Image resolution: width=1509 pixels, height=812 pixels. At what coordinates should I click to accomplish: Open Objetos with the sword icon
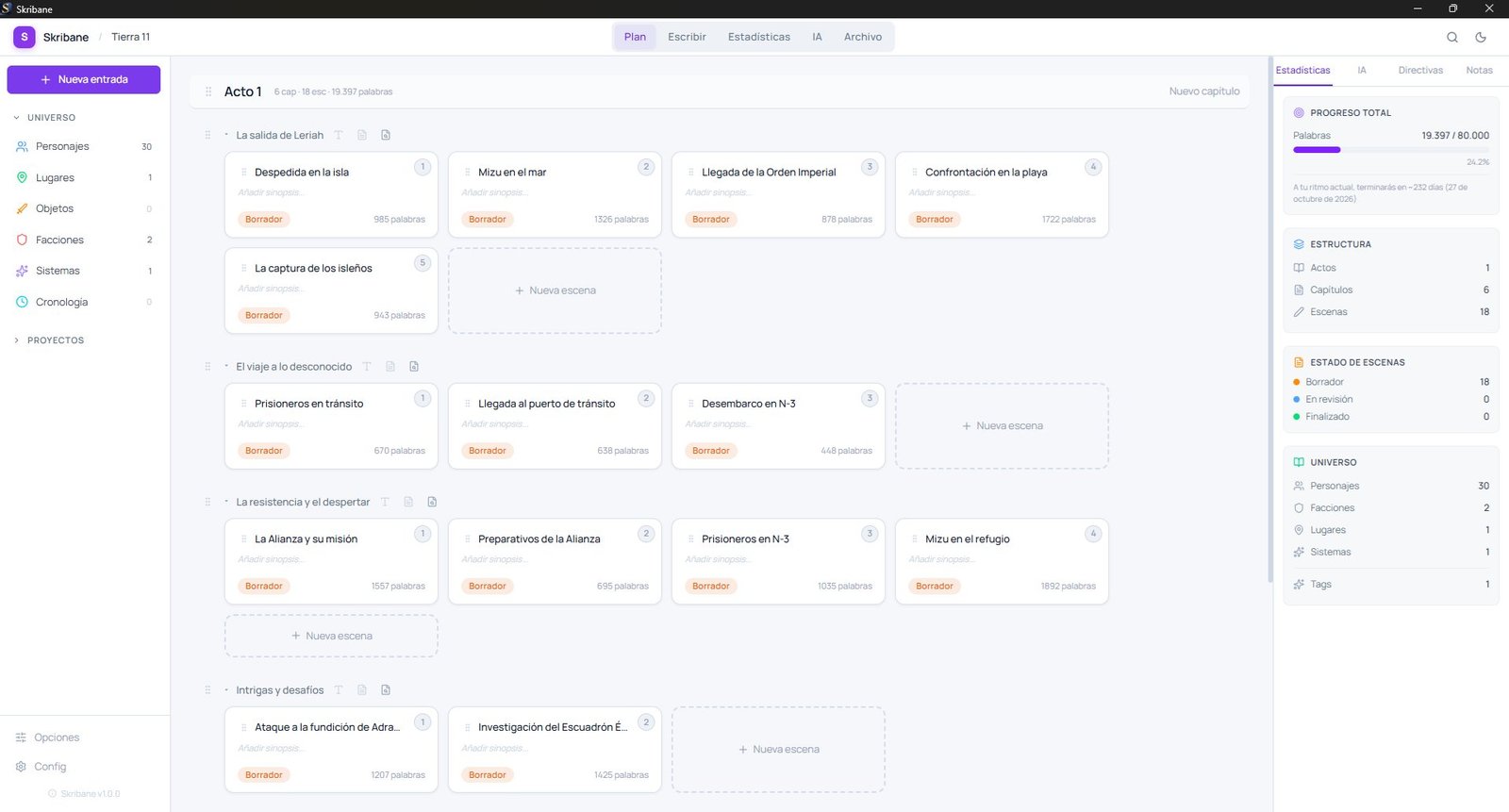point(54,208)
